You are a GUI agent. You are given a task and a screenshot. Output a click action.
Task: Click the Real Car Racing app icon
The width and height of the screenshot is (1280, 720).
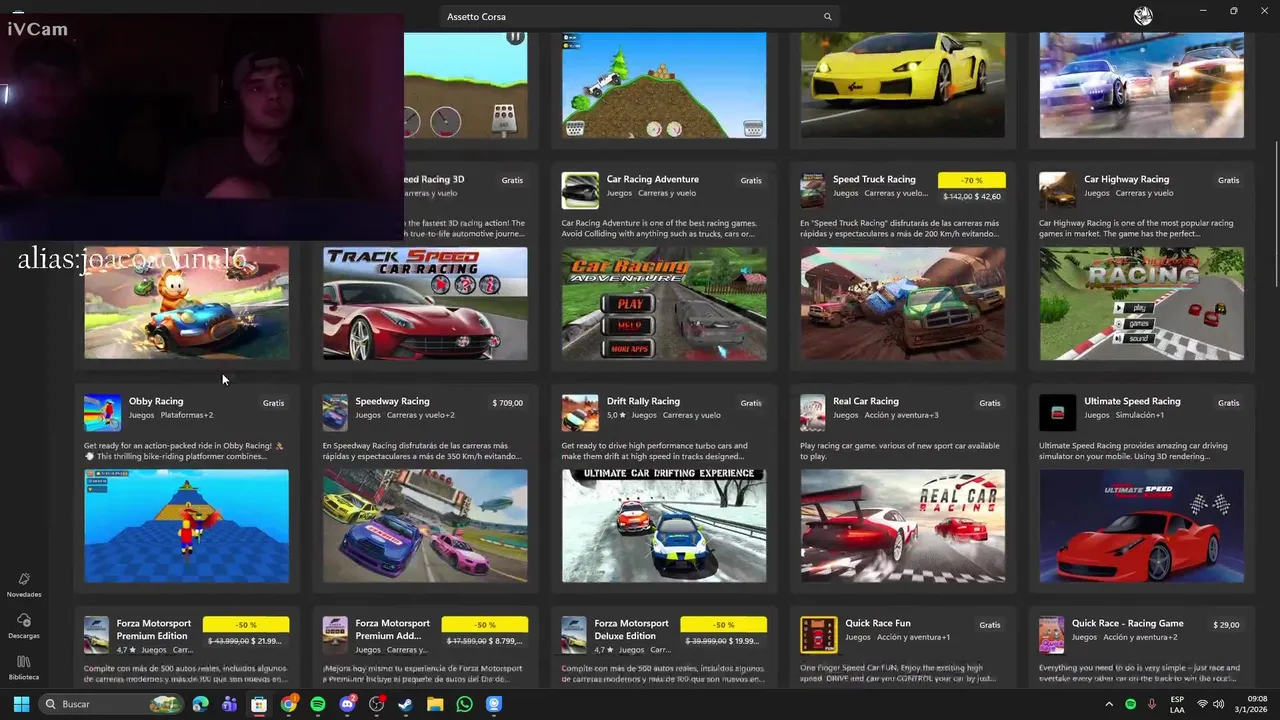[x=813, y=412]
